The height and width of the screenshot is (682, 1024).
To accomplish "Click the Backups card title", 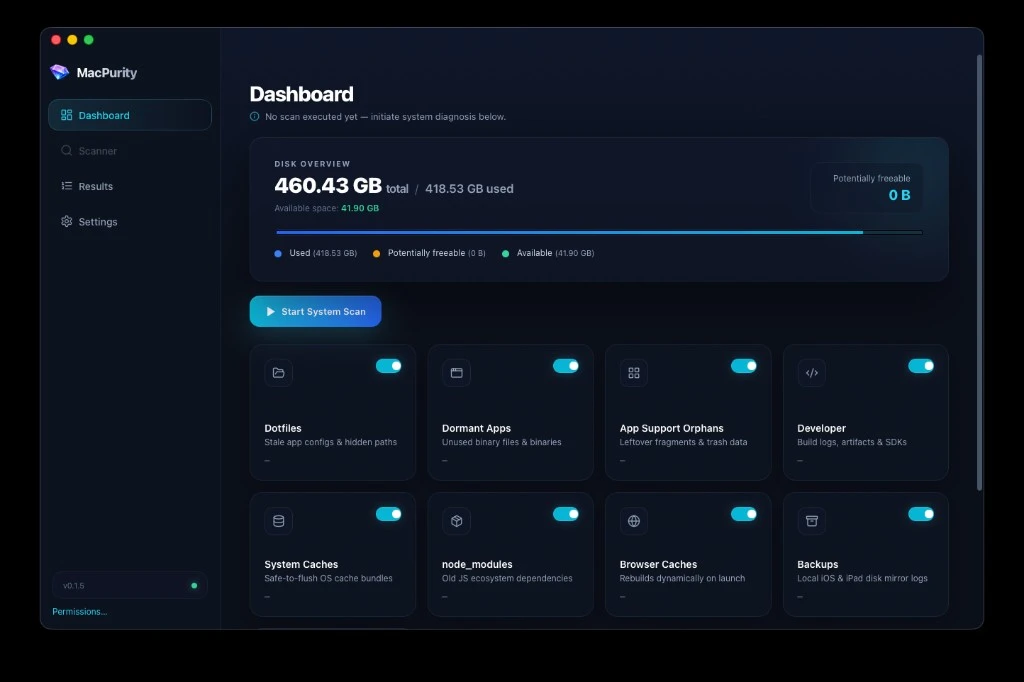I will pyautogui.click(x=818, y=564).
